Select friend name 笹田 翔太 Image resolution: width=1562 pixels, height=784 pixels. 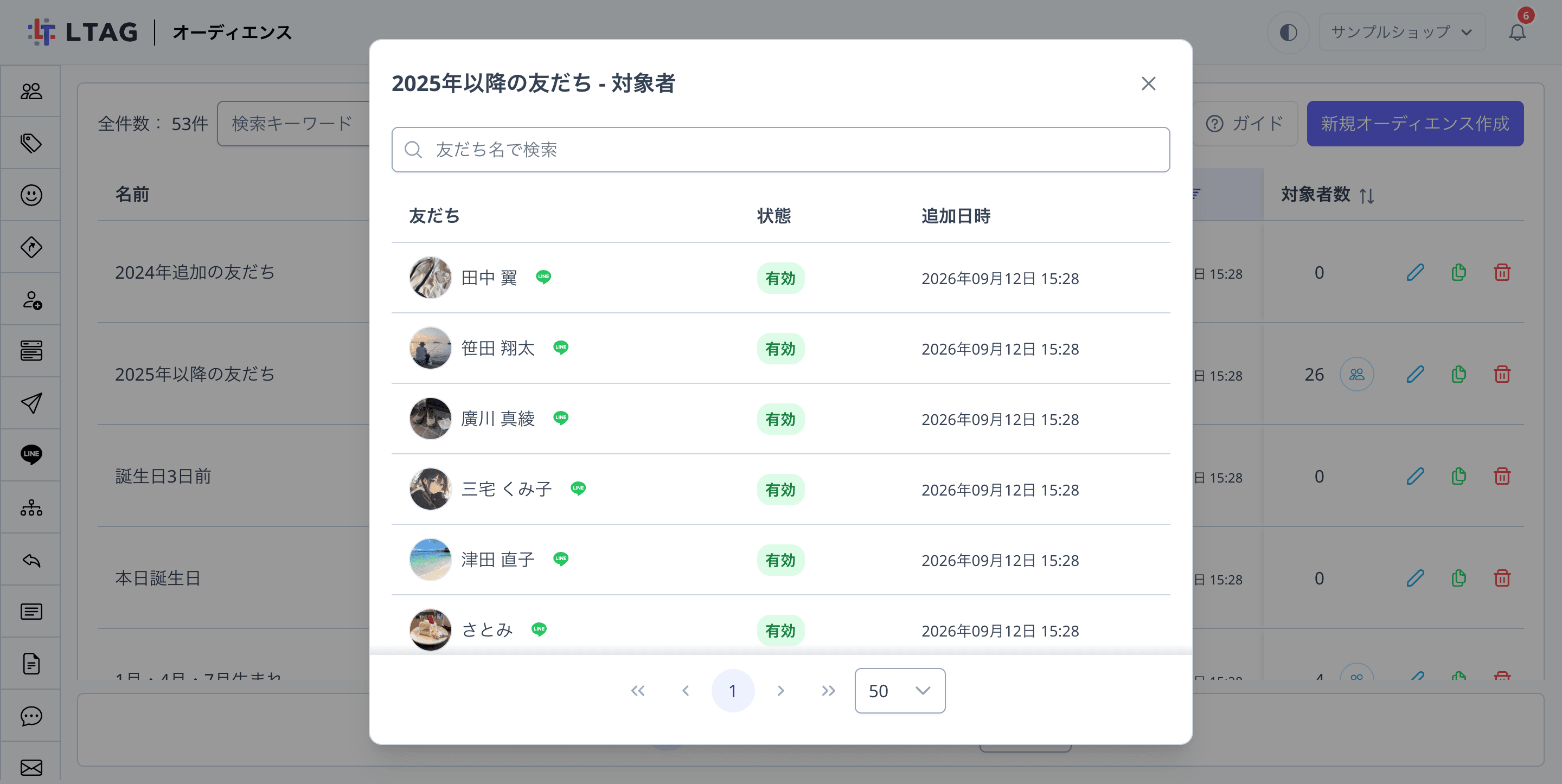coord(498,348)
